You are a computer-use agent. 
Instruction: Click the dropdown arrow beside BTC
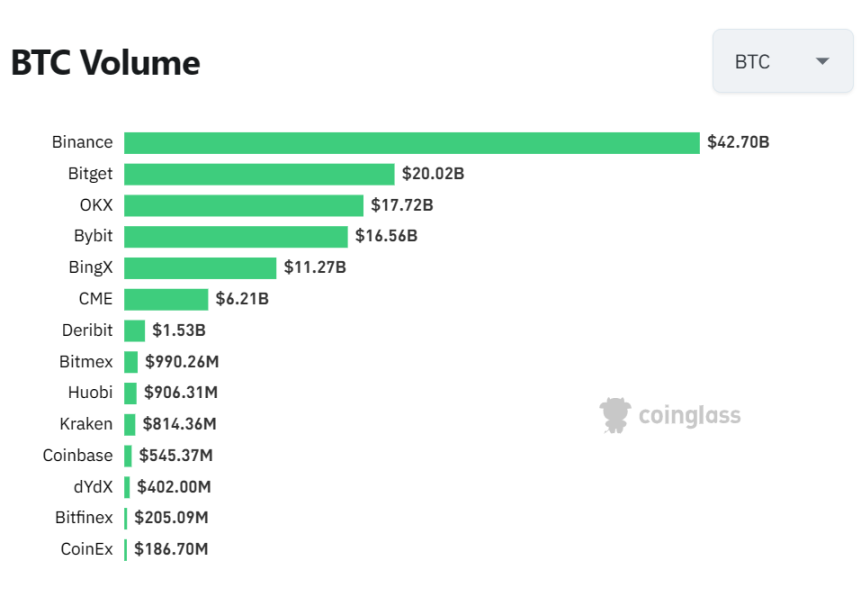coord(822,61)
